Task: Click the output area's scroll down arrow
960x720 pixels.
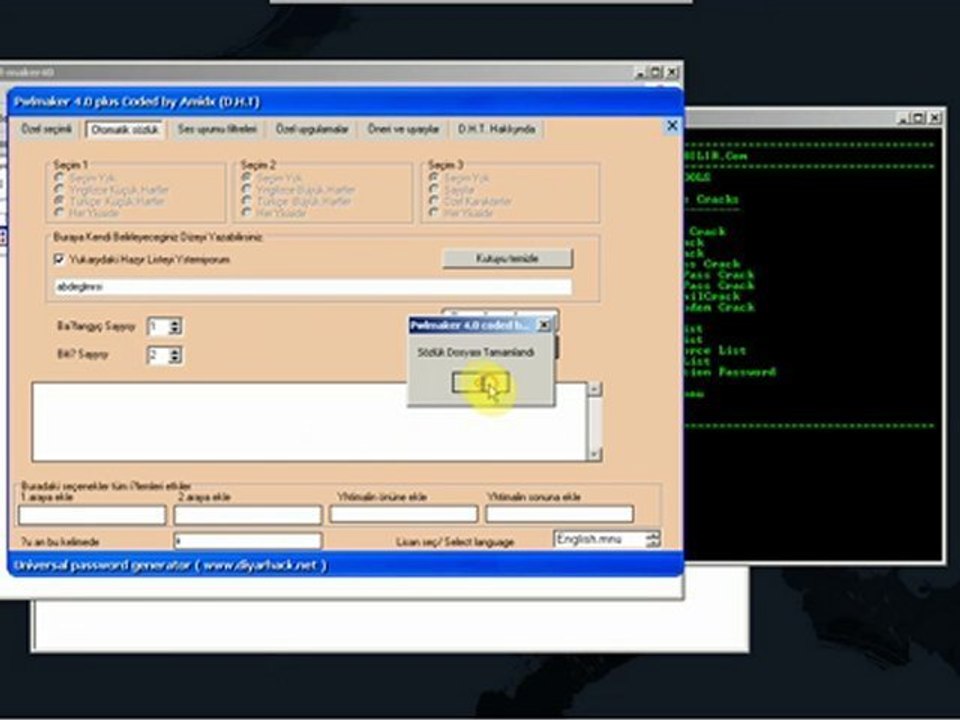Action: [594, 454]
